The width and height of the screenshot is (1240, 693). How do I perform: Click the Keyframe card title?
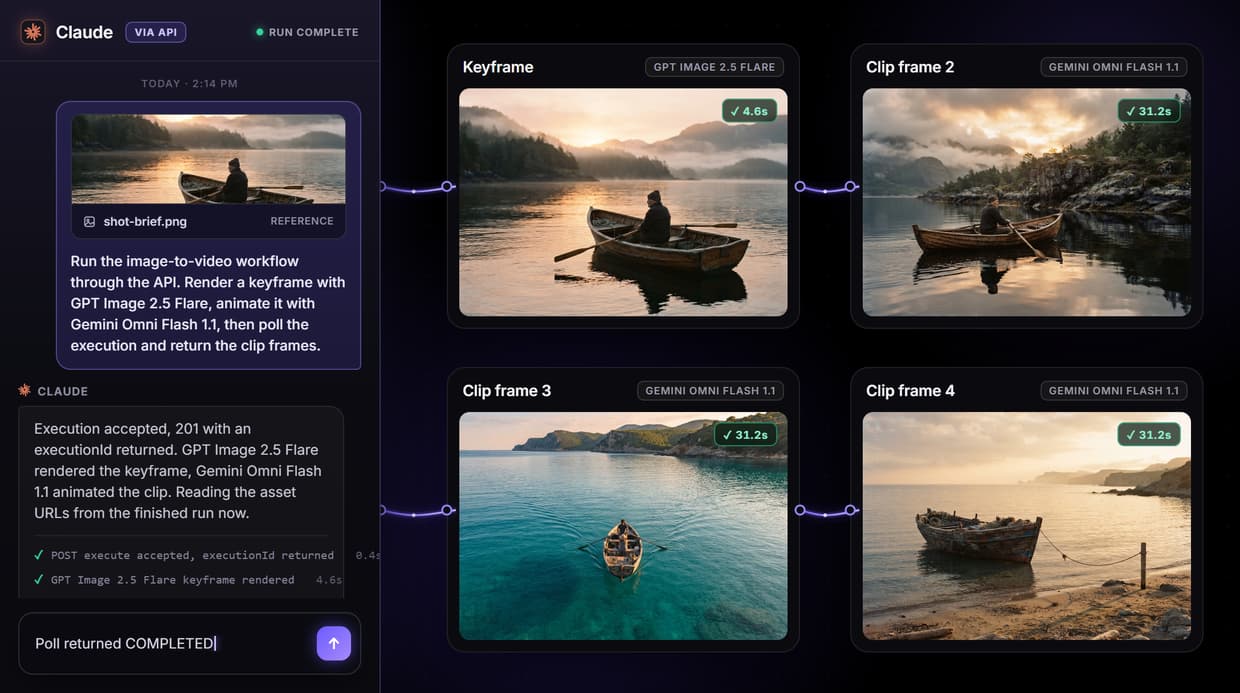click(498, 67)
